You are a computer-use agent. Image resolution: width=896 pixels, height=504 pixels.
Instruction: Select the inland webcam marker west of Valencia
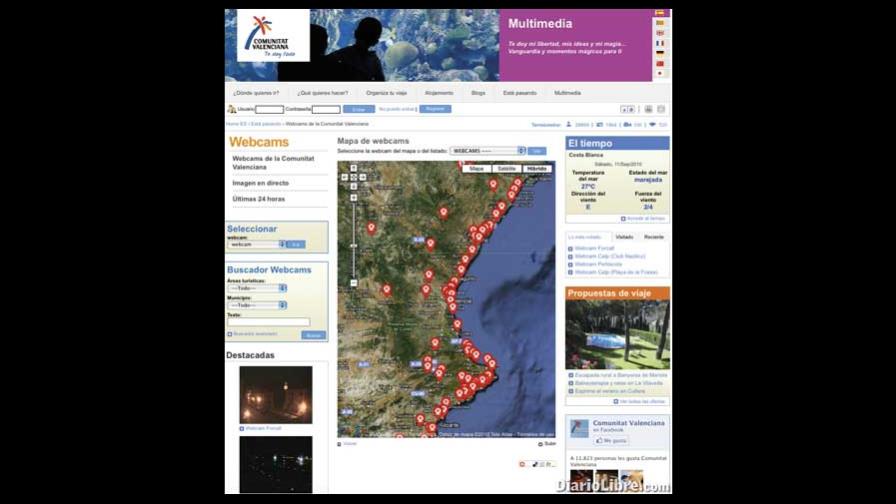(387, 290)
